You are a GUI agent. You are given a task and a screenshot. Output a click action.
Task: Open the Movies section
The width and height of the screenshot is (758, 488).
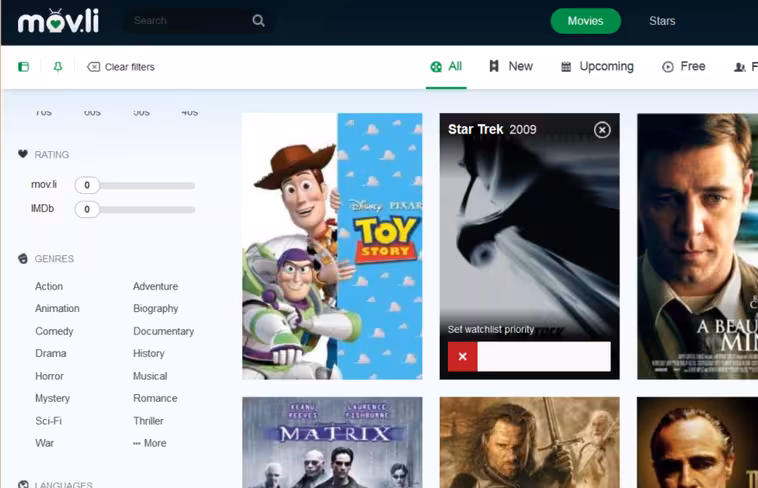pos(585,21)
